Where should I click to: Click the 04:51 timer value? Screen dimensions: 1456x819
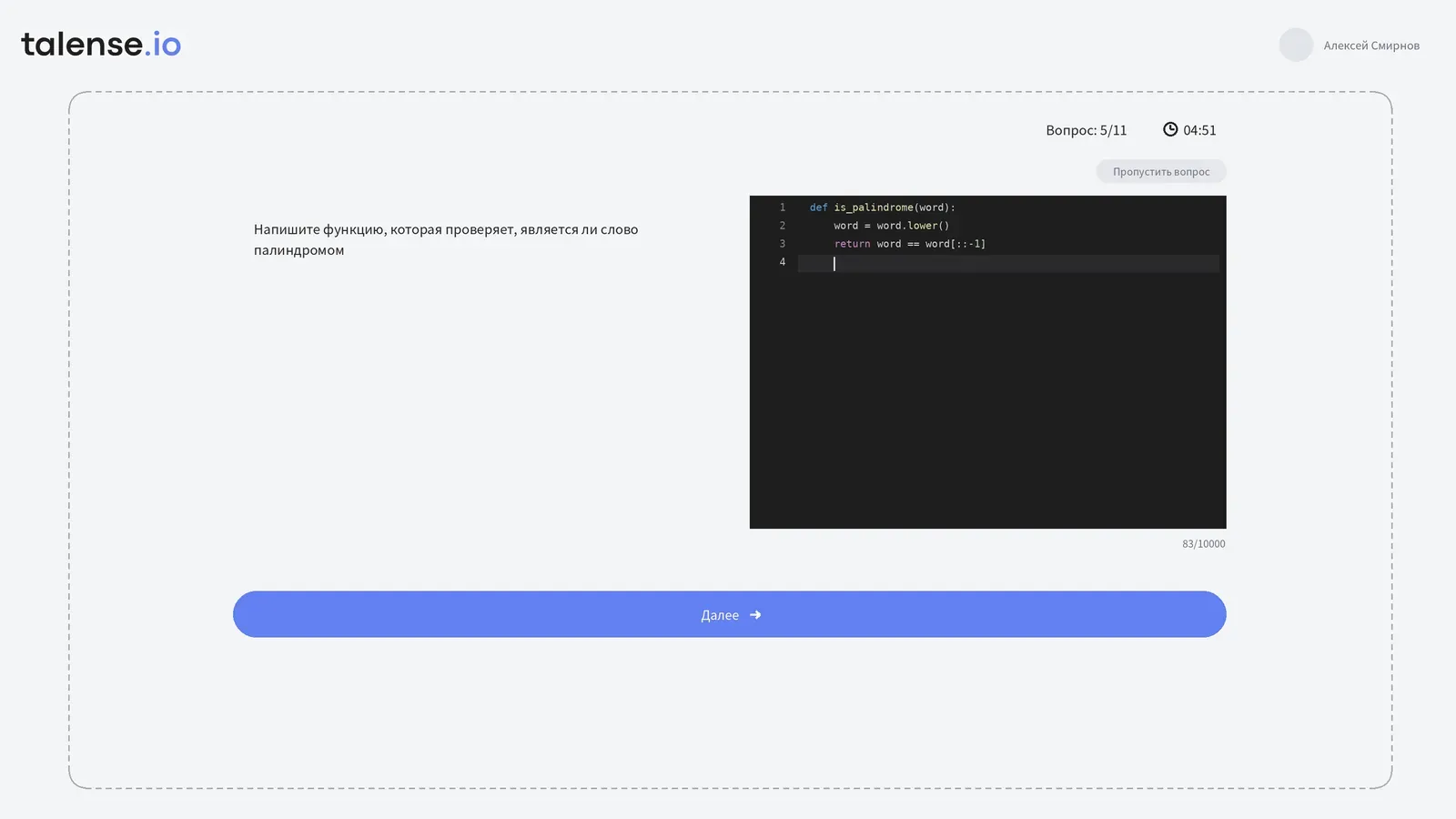pyautogui.click(x=1199, y=130)
